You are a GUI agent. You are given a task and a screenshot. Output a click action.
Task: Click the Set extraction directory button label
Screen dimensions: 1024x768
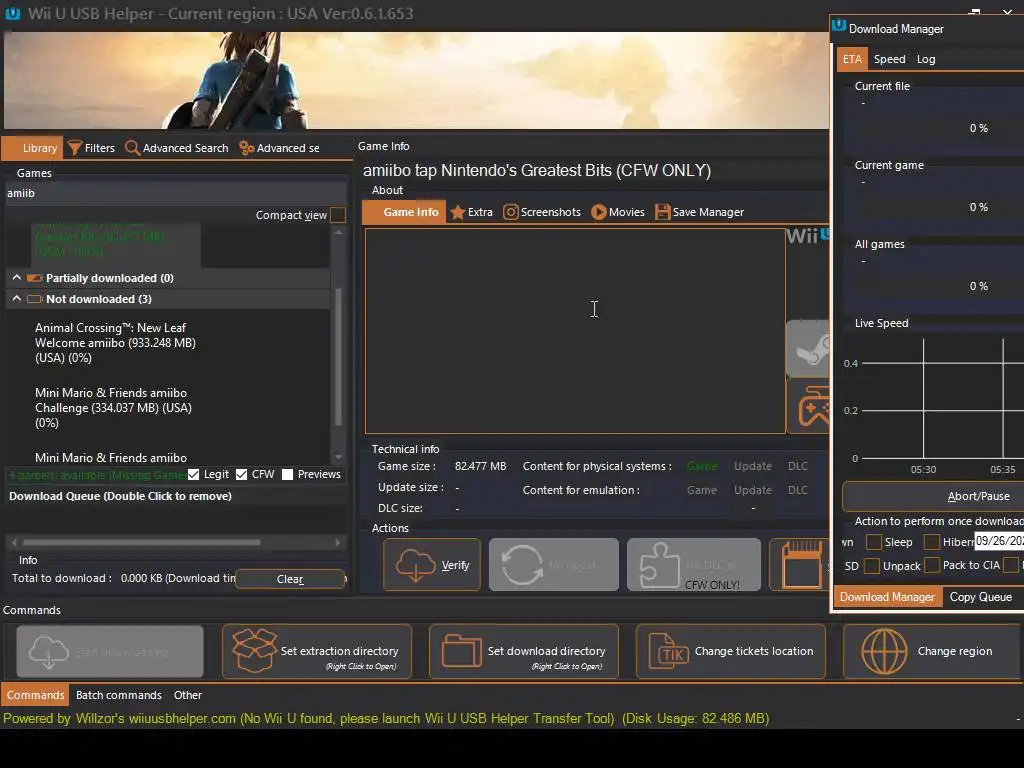339,651
